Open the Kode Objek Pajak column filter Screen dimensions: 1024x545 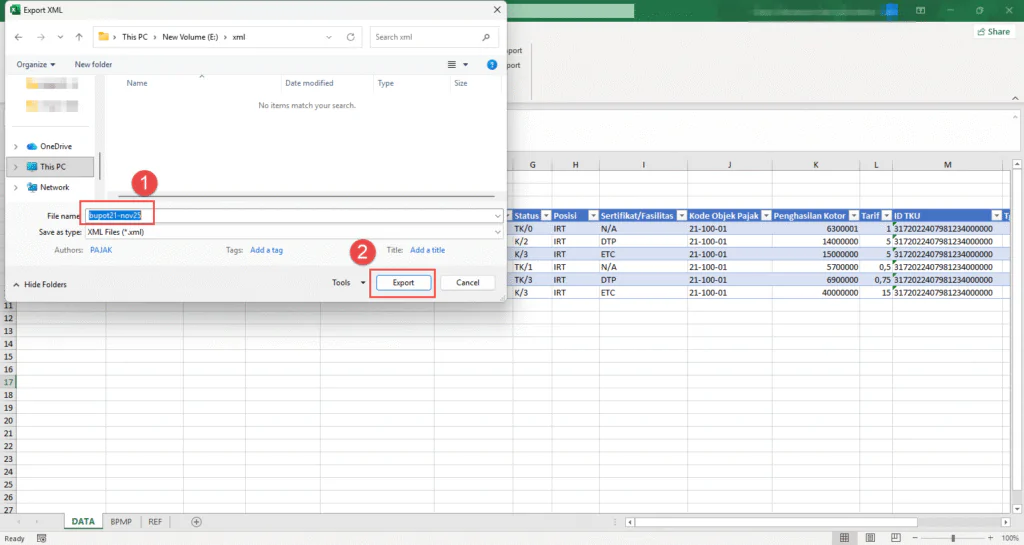tap(766, 215)
